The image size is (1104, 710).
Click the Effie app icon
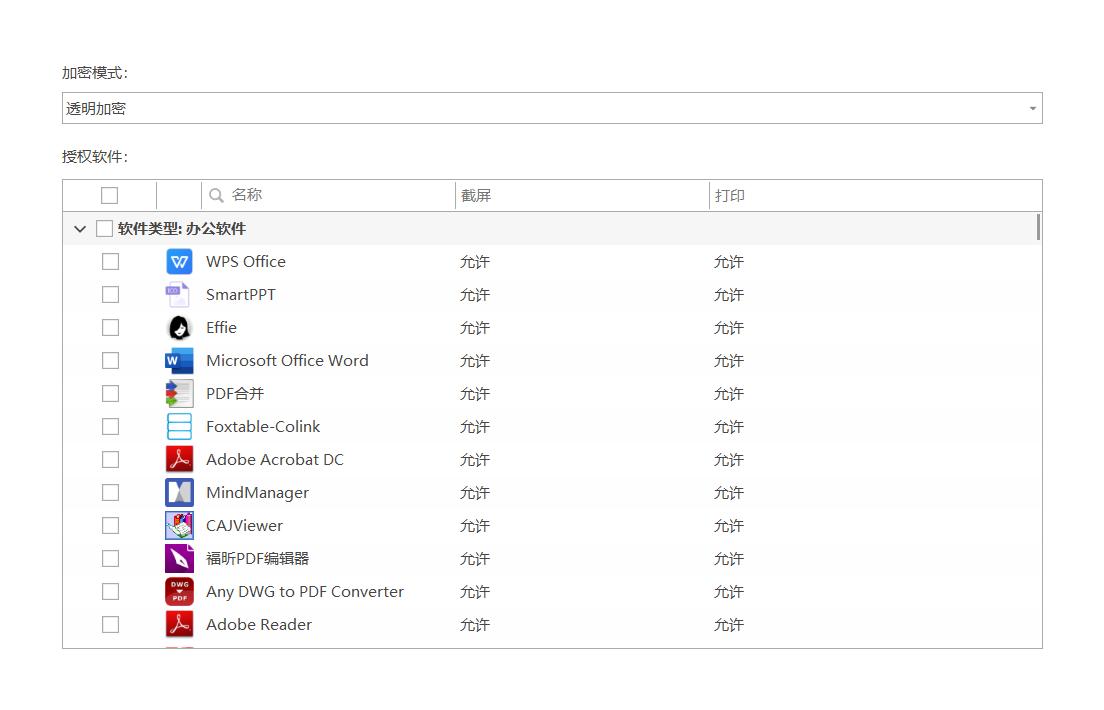click(179, 328)
